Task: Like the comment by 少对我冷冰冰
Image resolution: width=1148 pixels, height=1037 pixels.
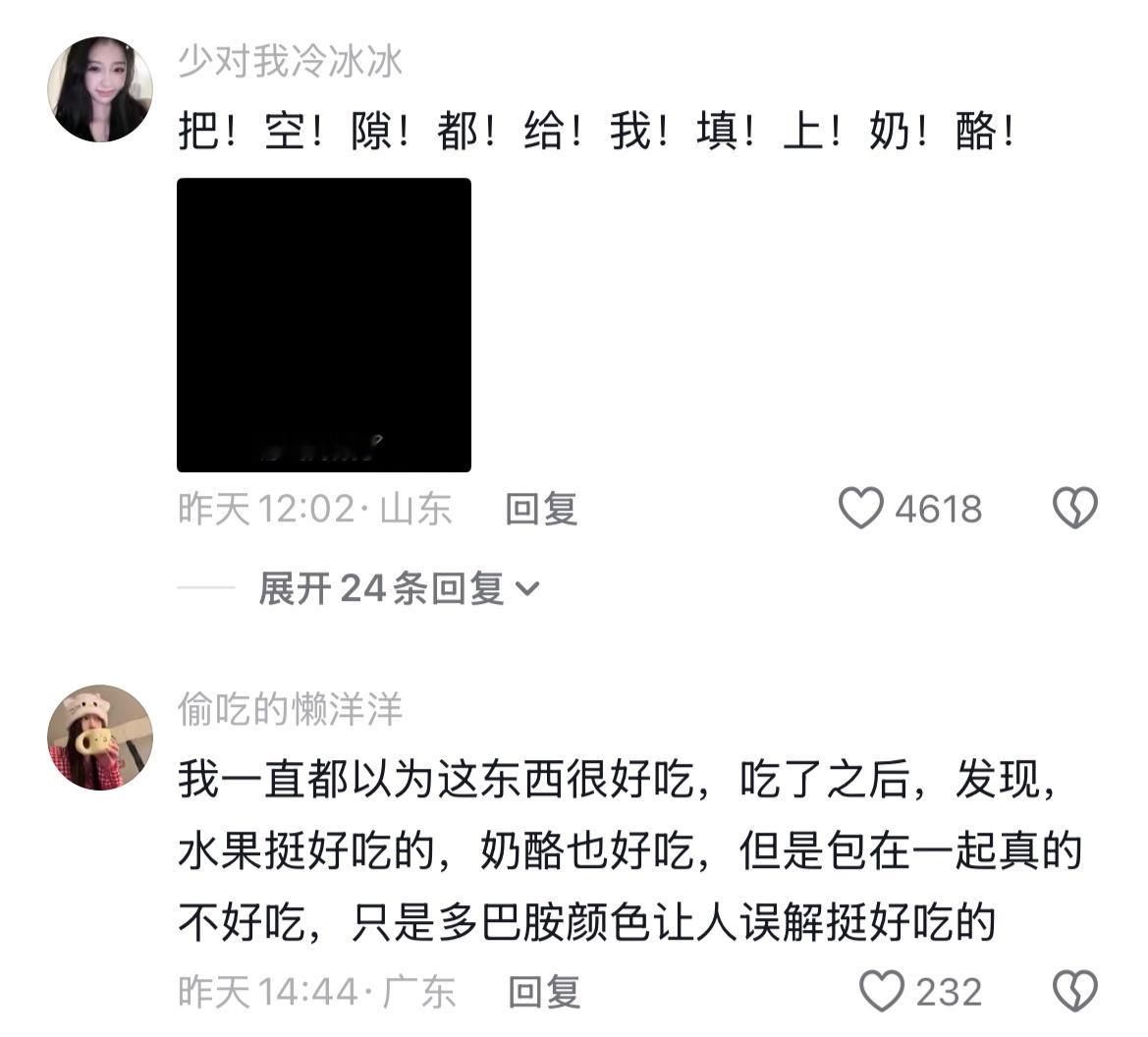Action: [860, 509]
